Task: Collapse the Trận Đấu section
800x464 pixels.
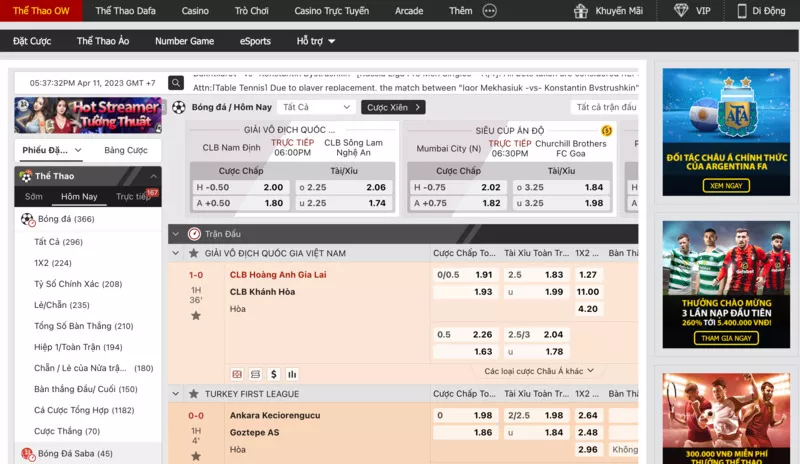Action: (x=176, y=234)
